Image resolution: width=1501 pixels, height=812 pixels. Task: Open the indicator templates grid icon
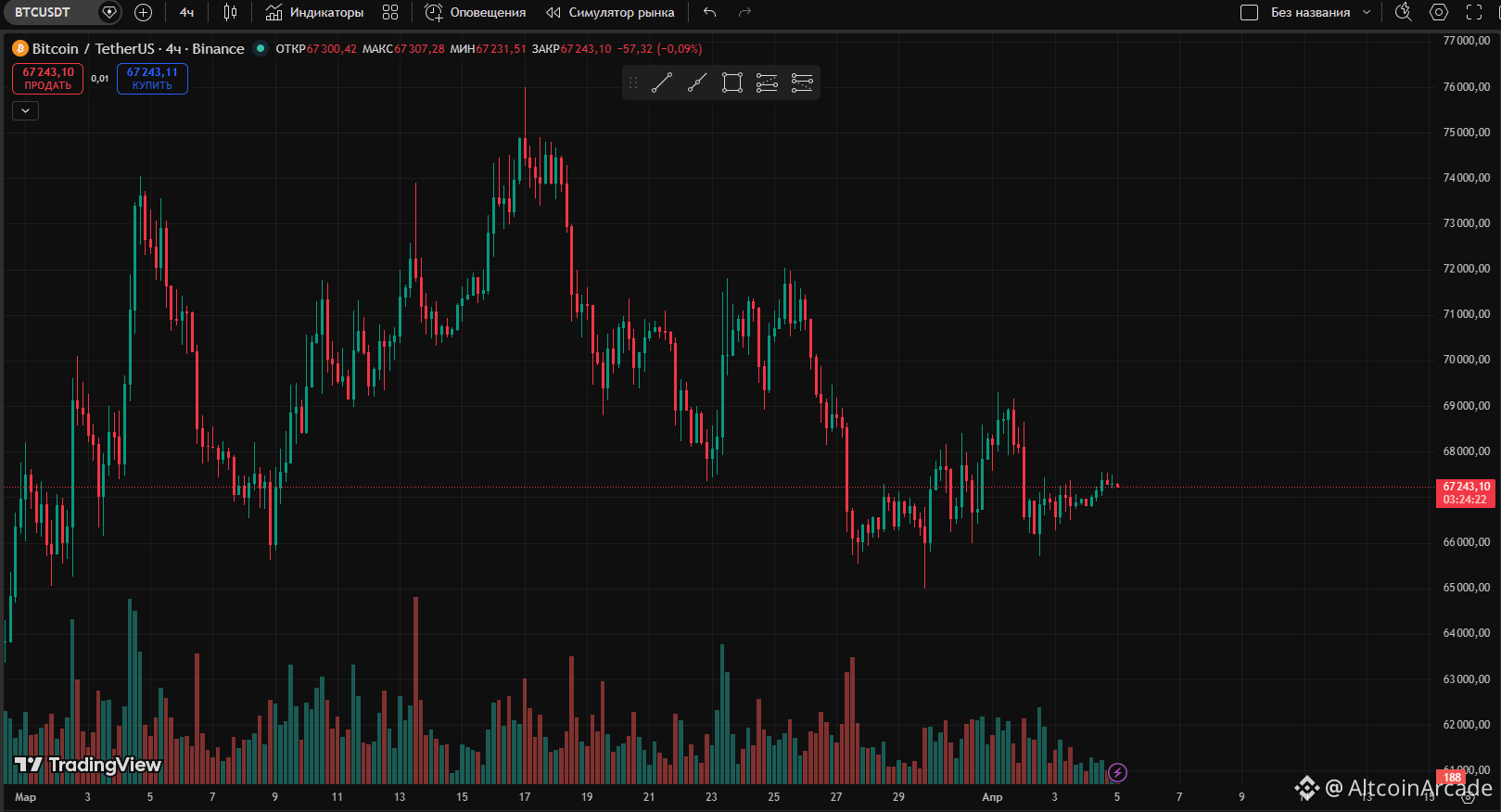pyautogui.click(x=390, y=12)
